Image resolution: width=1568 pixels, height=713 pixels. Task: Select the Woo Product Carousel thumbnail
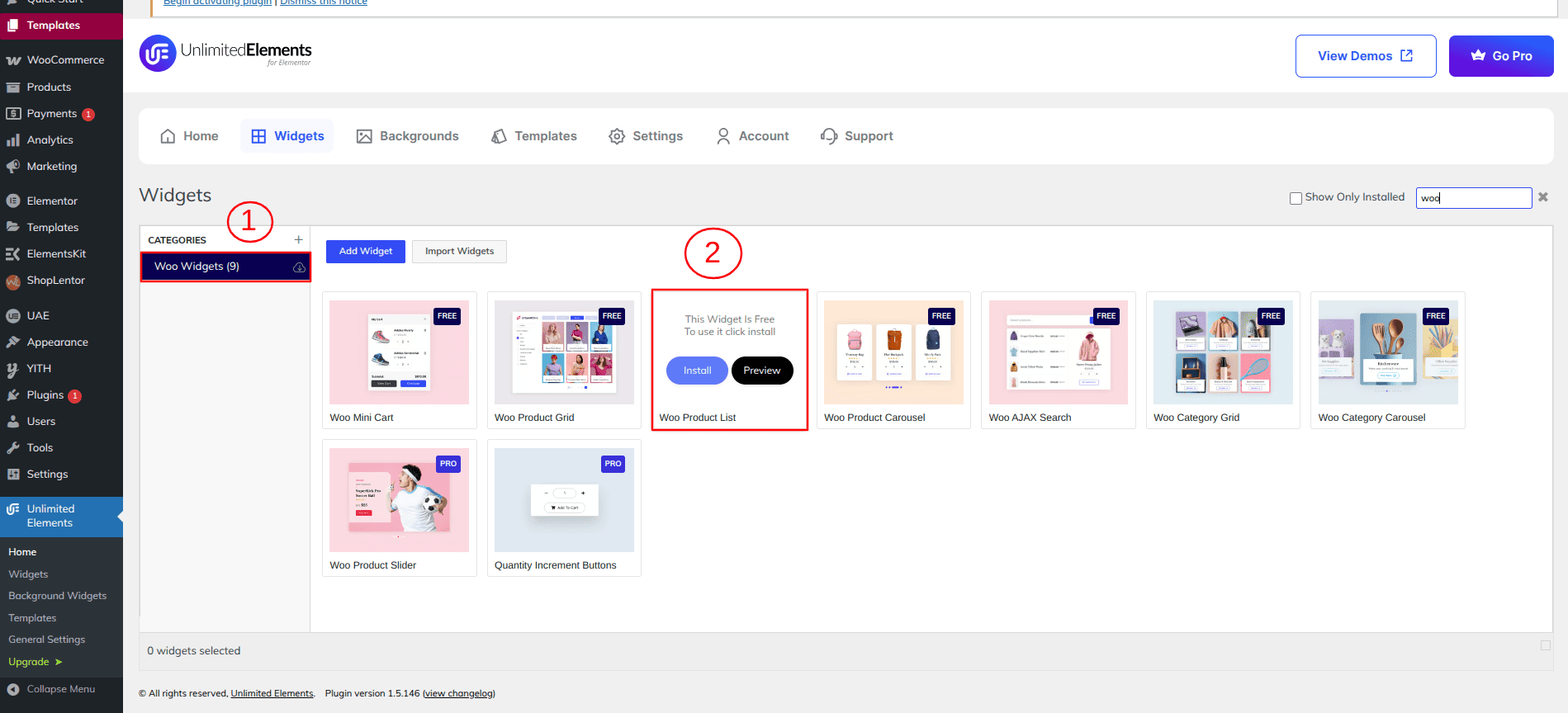click(x=893, y=352)
